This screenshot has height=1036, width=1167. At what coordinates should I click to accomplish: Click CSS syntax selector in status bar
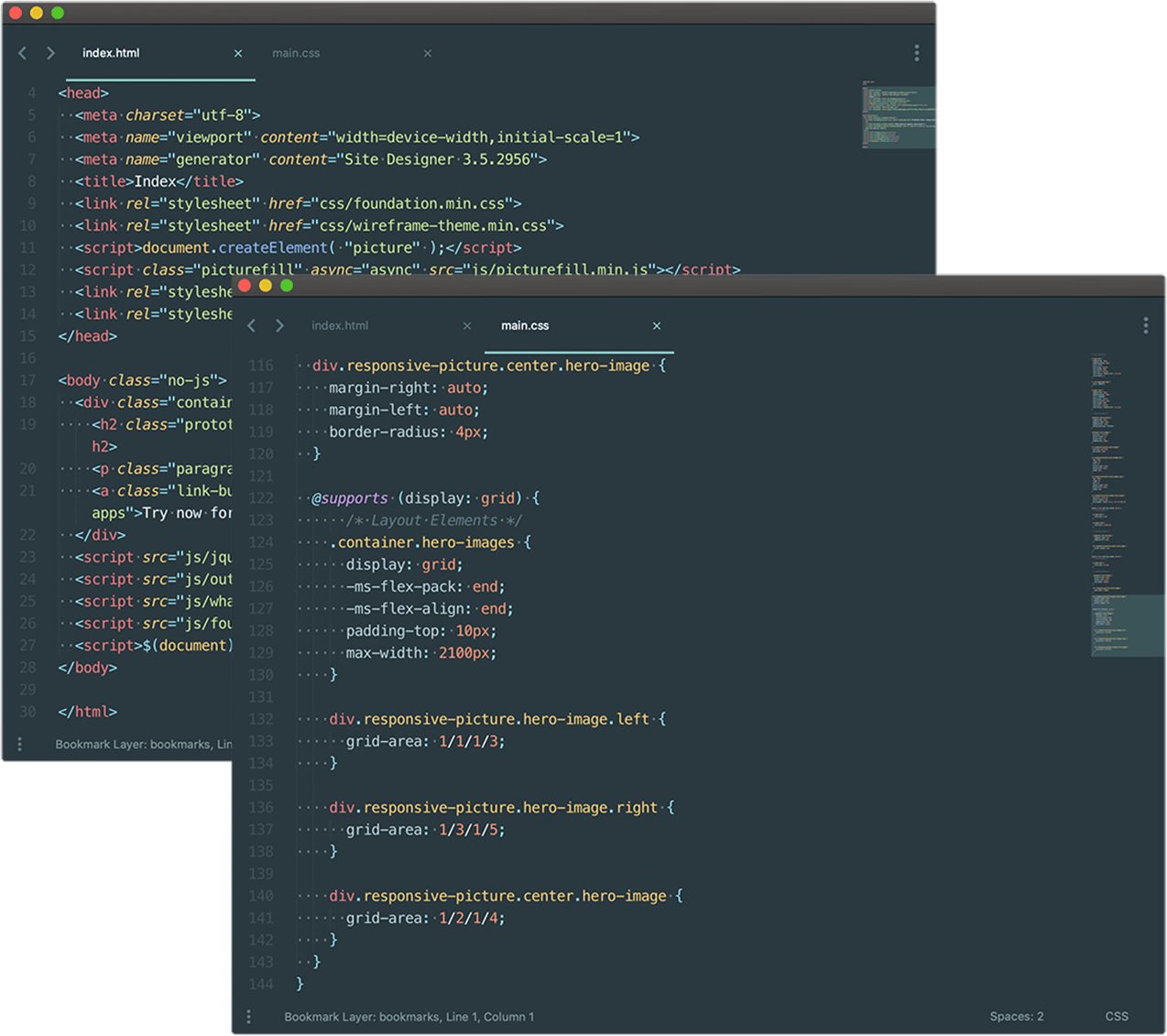[x=1117, y=1017]
